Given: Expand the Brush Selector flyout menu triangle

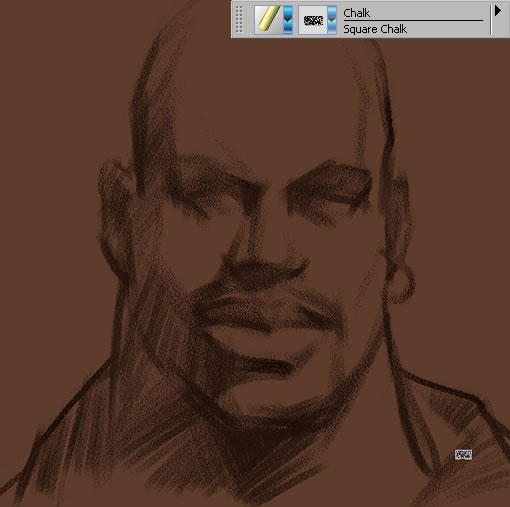Looking at the screenshot, I should click(498, 11).
